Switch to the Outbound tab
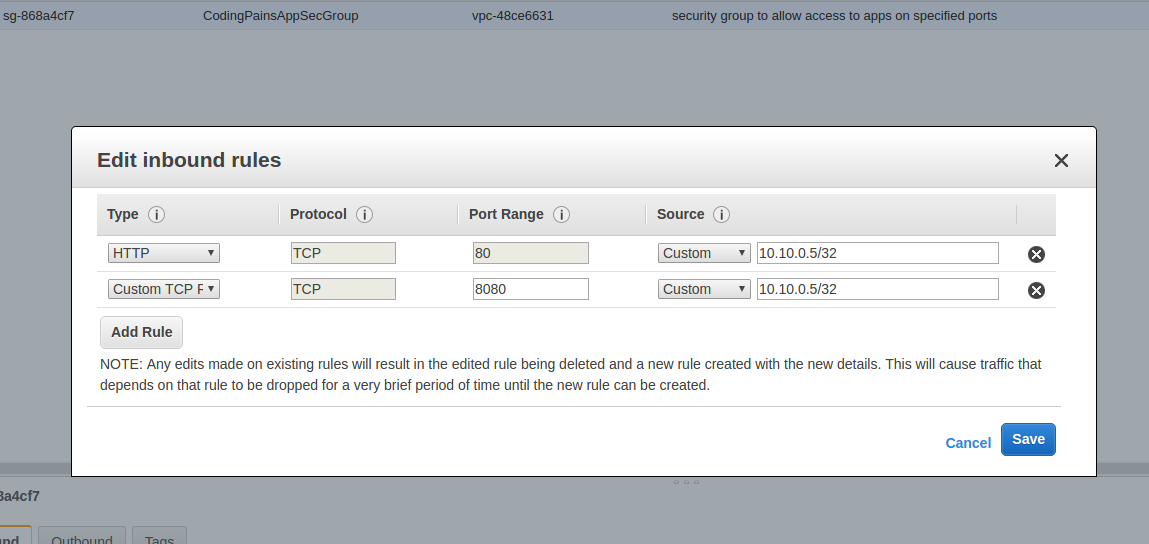The image size is (1149, 544). click(x=82, y=537)
